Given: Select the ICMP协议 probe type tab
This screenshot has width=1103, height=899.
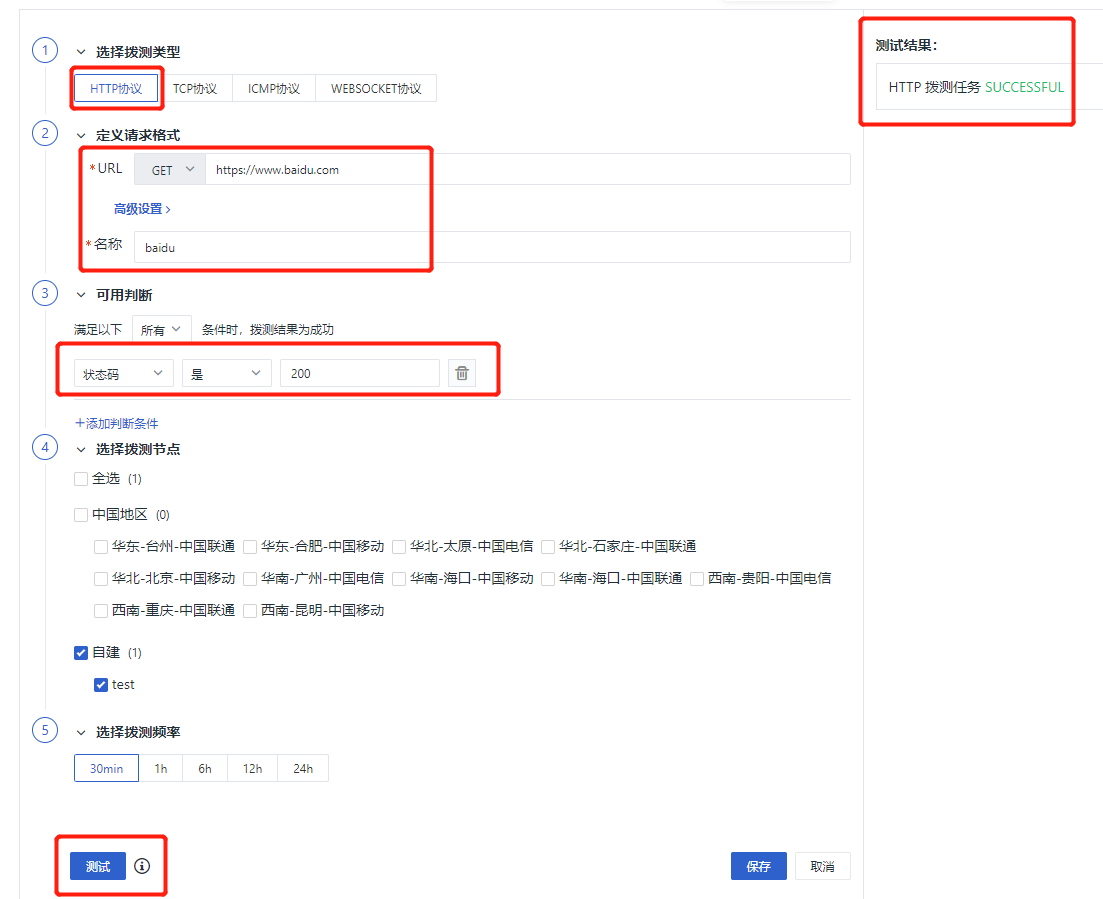Looking at the screenshot, I should coord(274,89).
